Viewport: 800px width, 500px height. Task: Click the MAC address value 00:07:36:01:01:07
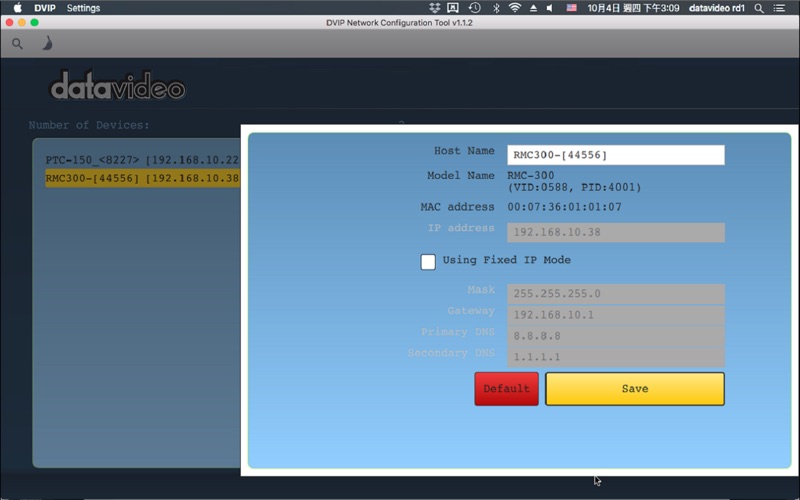click(x=564, y=207)
